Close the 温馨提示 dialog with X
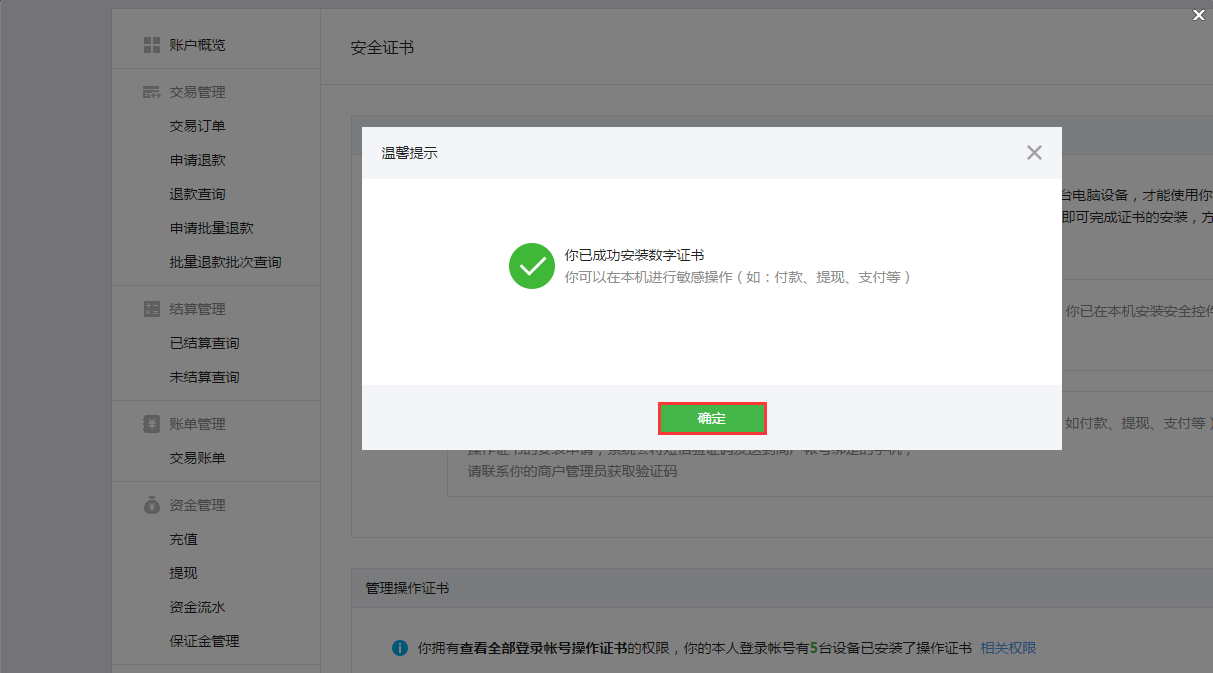This screenshot has height=673, width=1213. point(1034,153)
